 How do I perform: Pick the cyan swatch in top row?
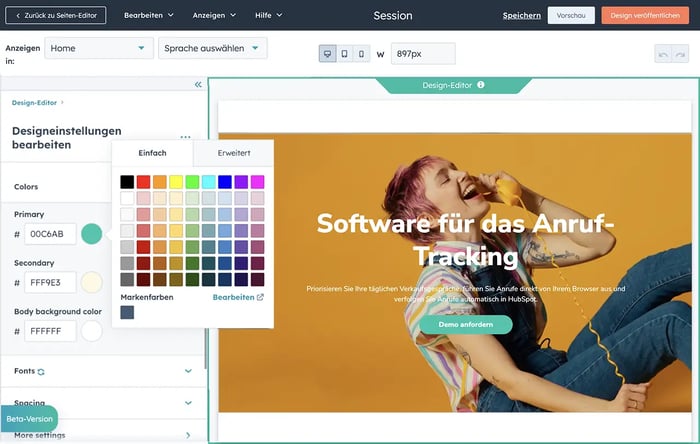(208, 182)
